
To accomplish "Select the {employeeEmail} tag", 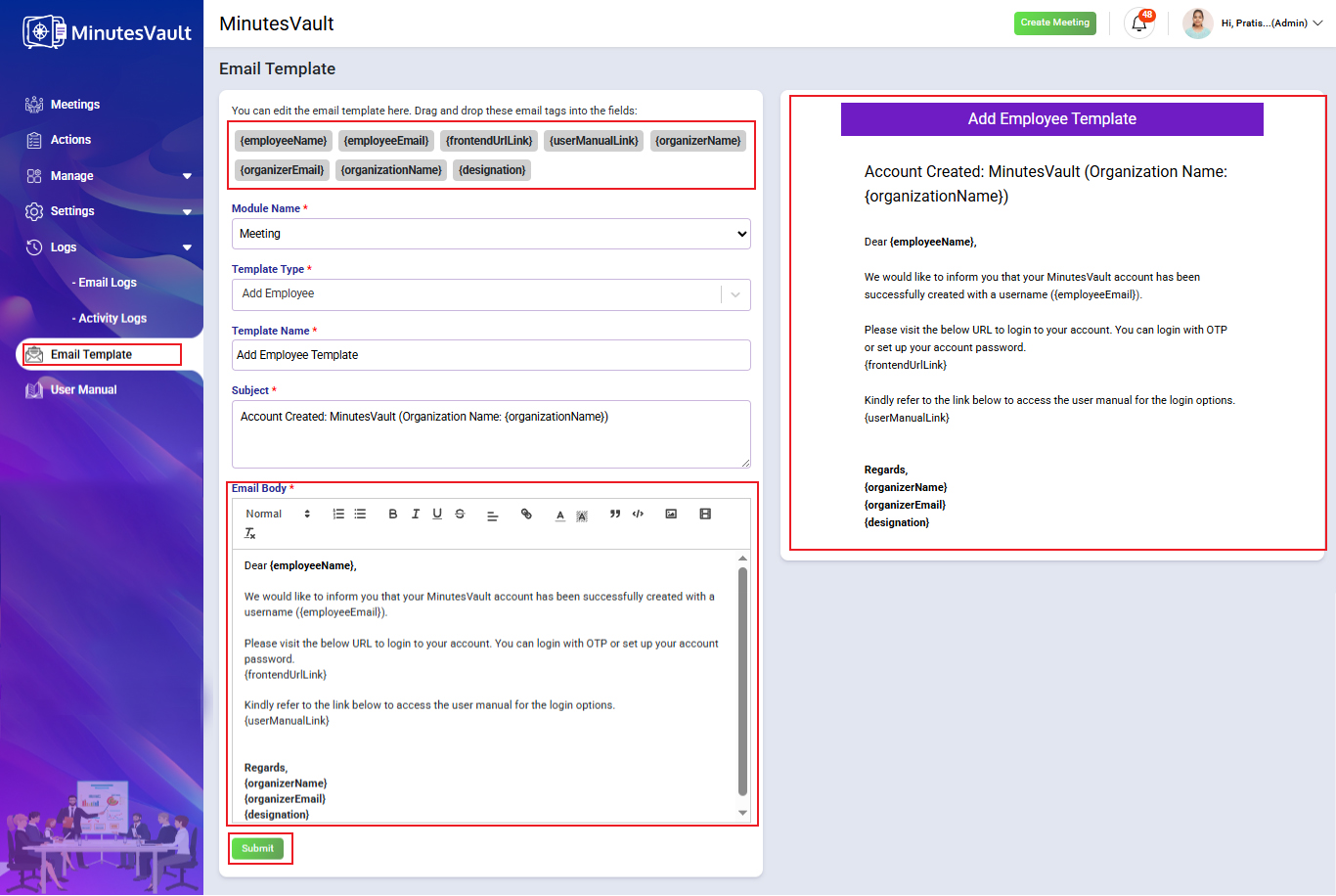I will (386, 141).
